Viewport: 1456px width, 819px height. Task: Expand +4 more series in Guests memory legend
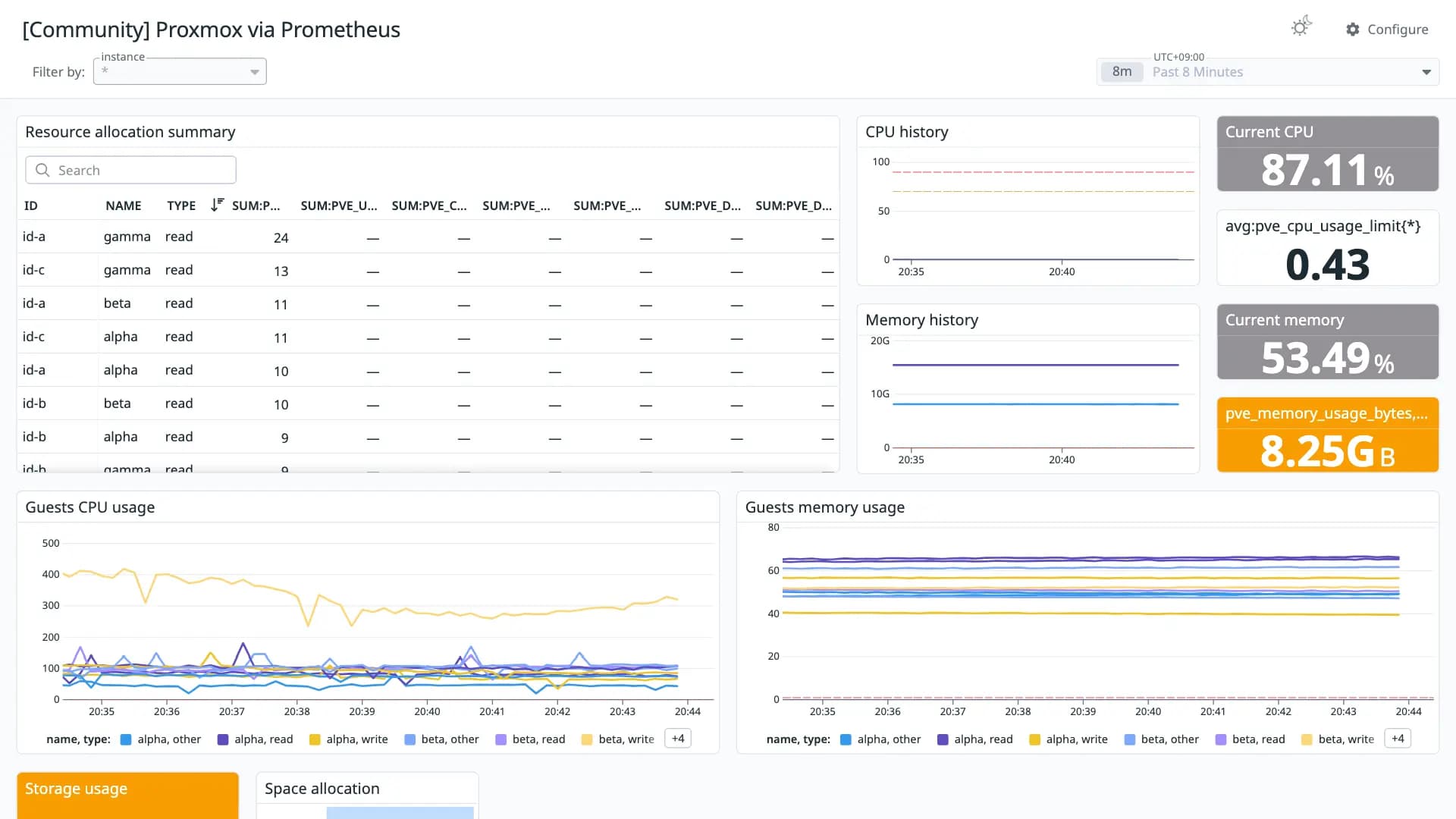coord(1398,739)
